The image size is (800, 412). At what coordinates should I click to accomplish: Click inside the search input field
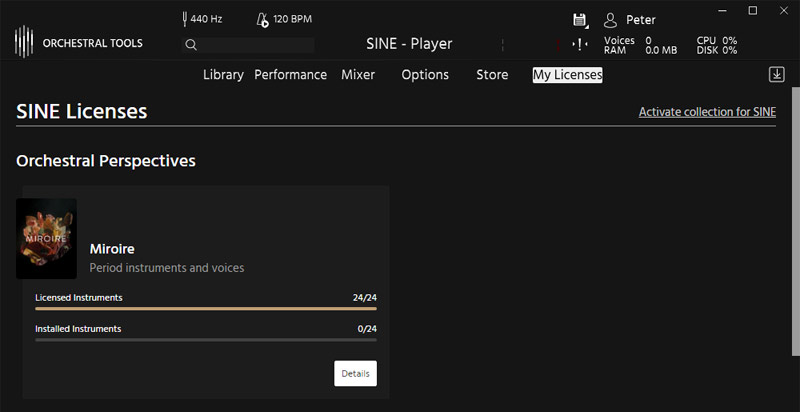(248, 45)
